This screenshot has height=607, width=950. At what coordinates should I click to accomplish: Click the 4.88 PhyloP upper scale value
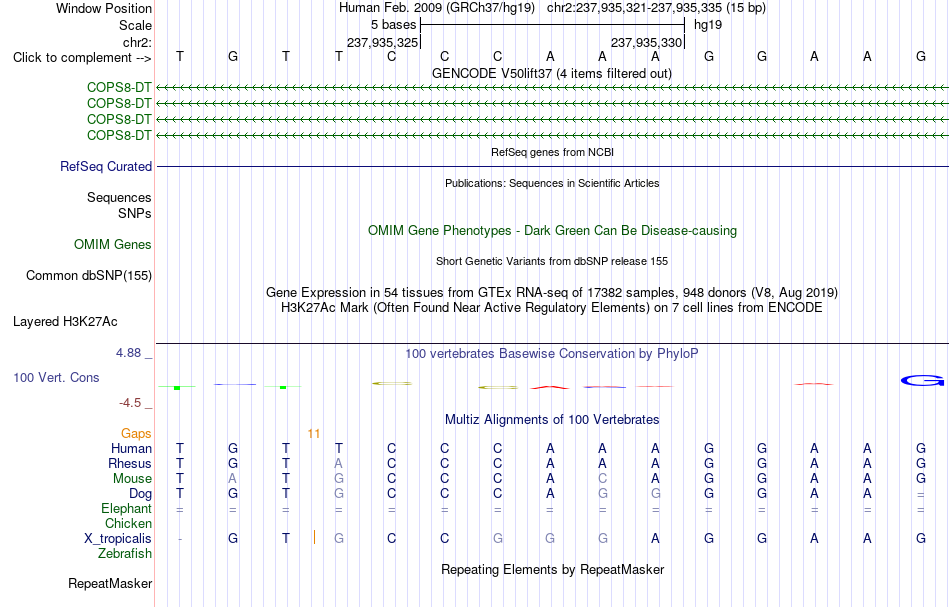pyautogui.click(x=128, y=353)
